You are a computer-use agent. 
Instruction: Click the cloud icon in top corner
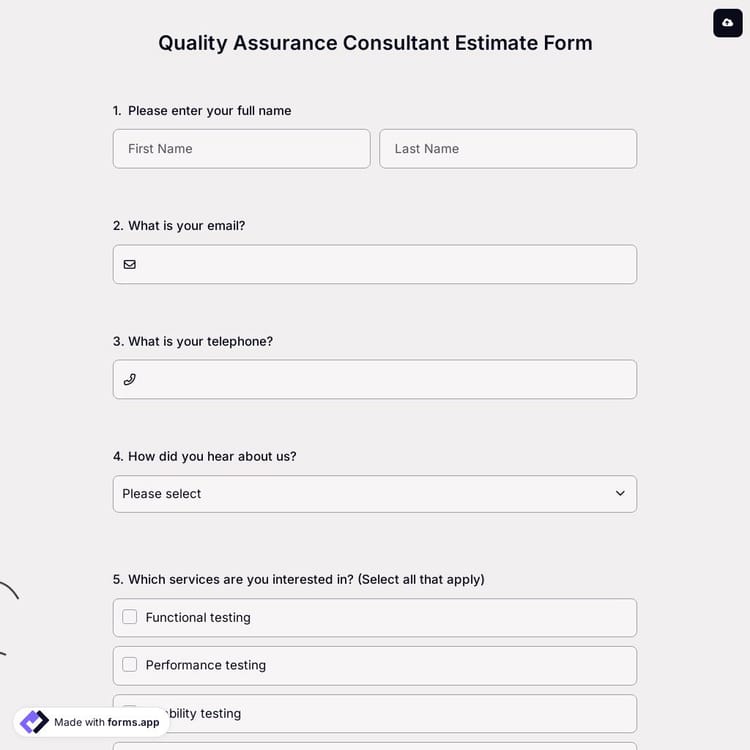tap(727, 22)
